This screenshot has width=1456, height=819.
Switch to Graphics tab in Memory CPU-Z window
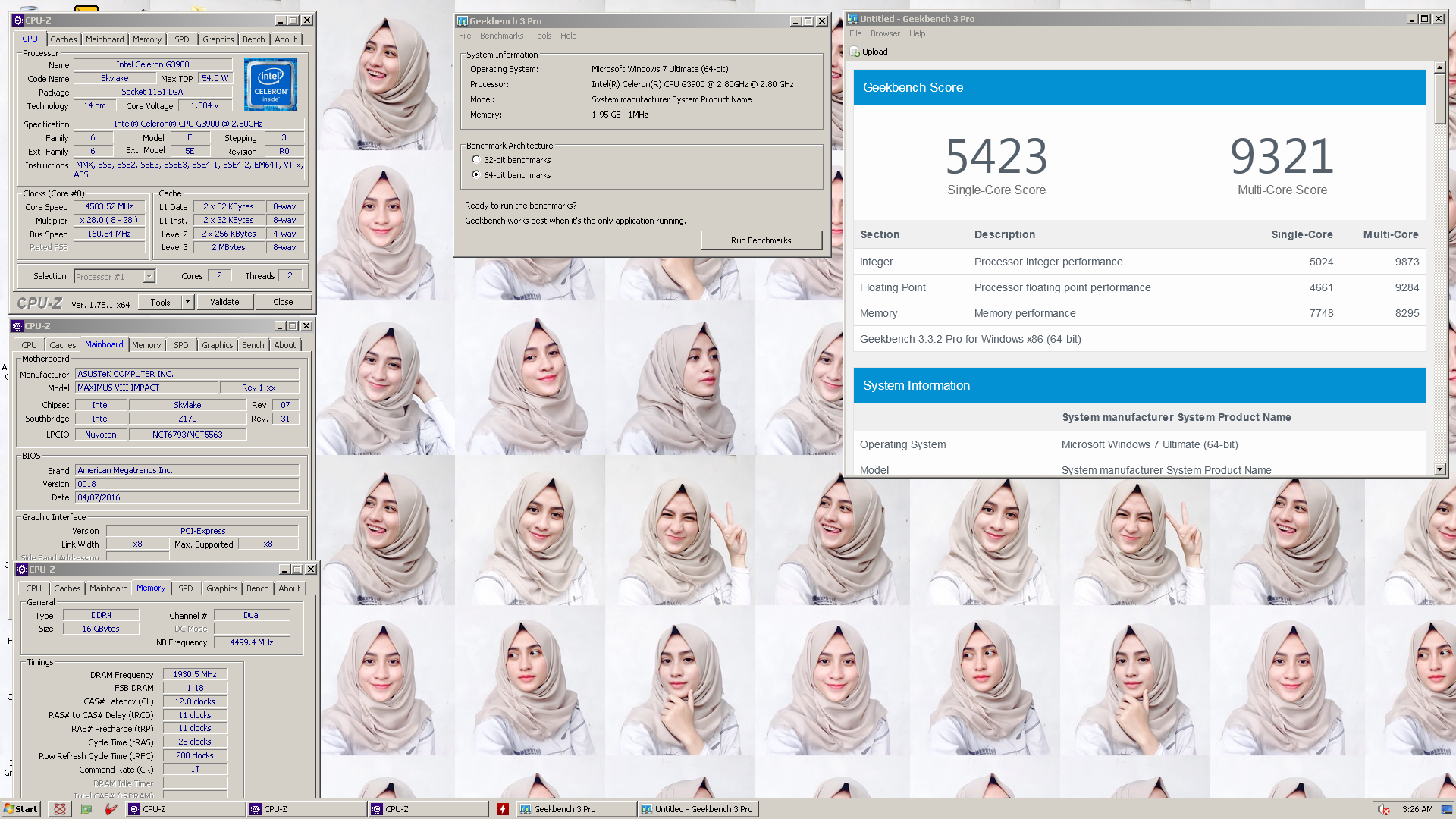[222, 588]
